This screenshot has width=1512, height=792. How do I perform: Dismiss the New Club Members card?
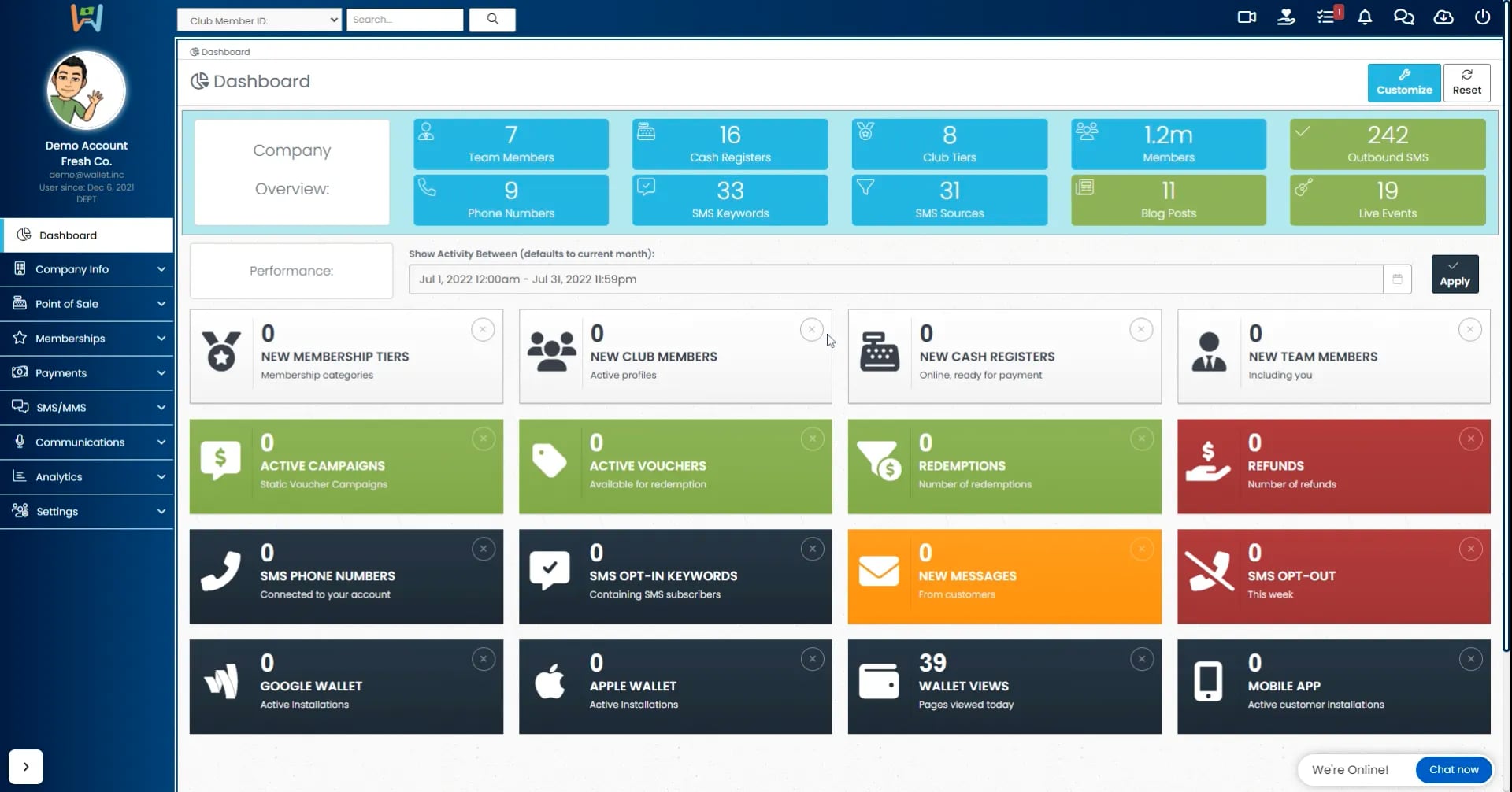pos(812,329)
